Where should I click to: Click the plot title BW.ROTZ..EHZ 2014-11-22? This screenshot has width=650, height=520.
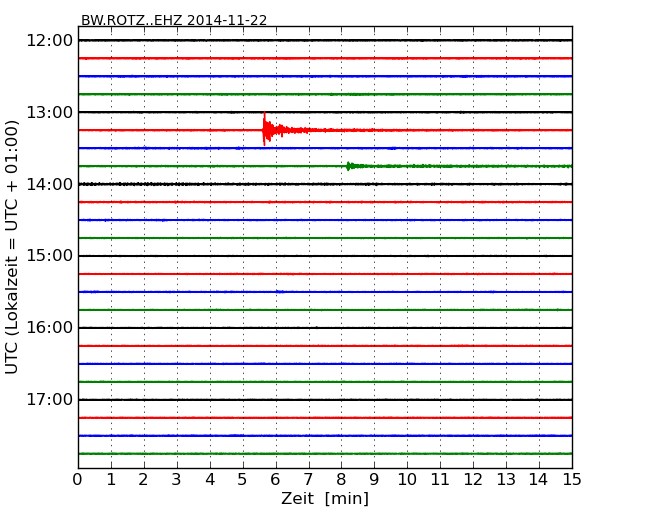[x=174, y=20]
